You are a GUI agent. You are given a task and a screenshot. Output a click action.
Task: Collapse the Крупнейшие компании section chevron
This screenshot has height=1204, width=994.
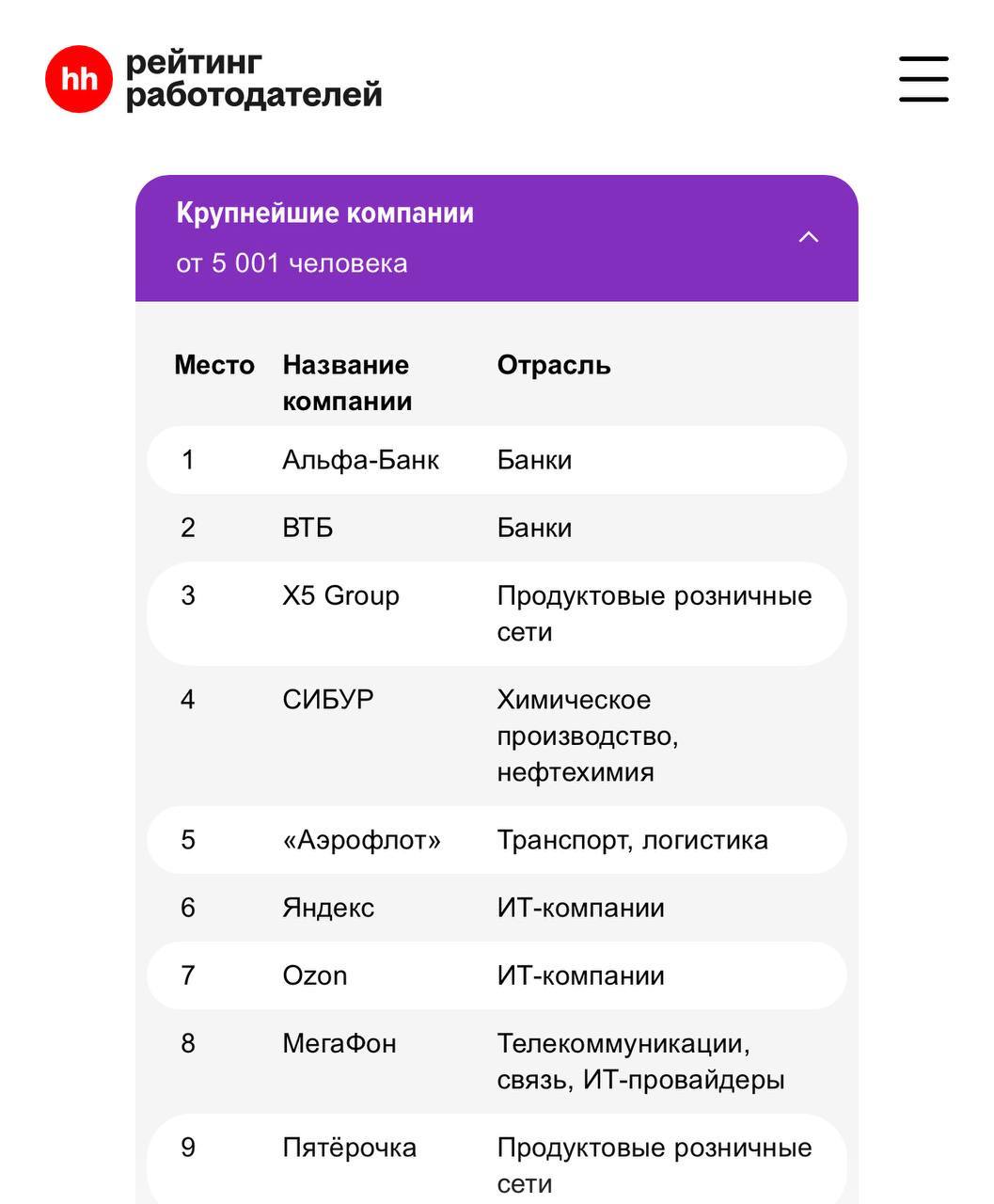(808, 237)
